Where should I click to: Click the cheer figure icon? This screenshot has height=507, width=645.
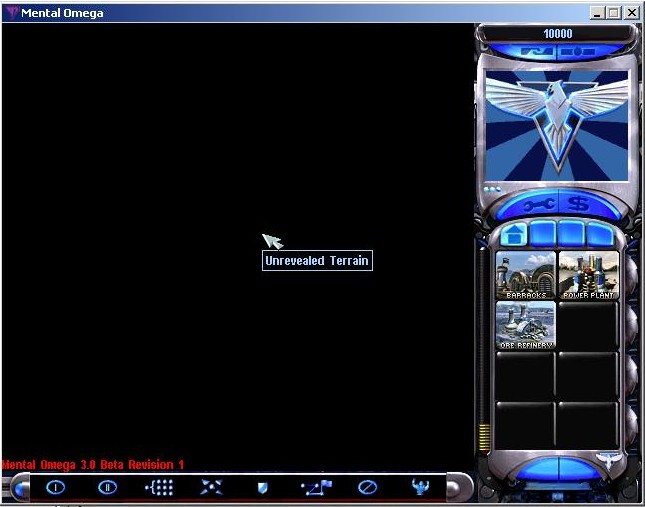[420, 488]
